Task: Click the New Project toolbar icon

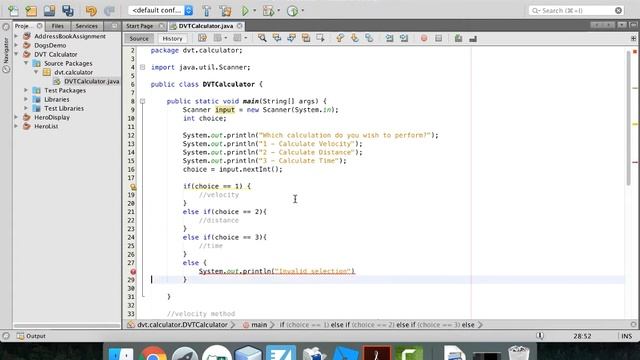Action: tap(31, 10)
